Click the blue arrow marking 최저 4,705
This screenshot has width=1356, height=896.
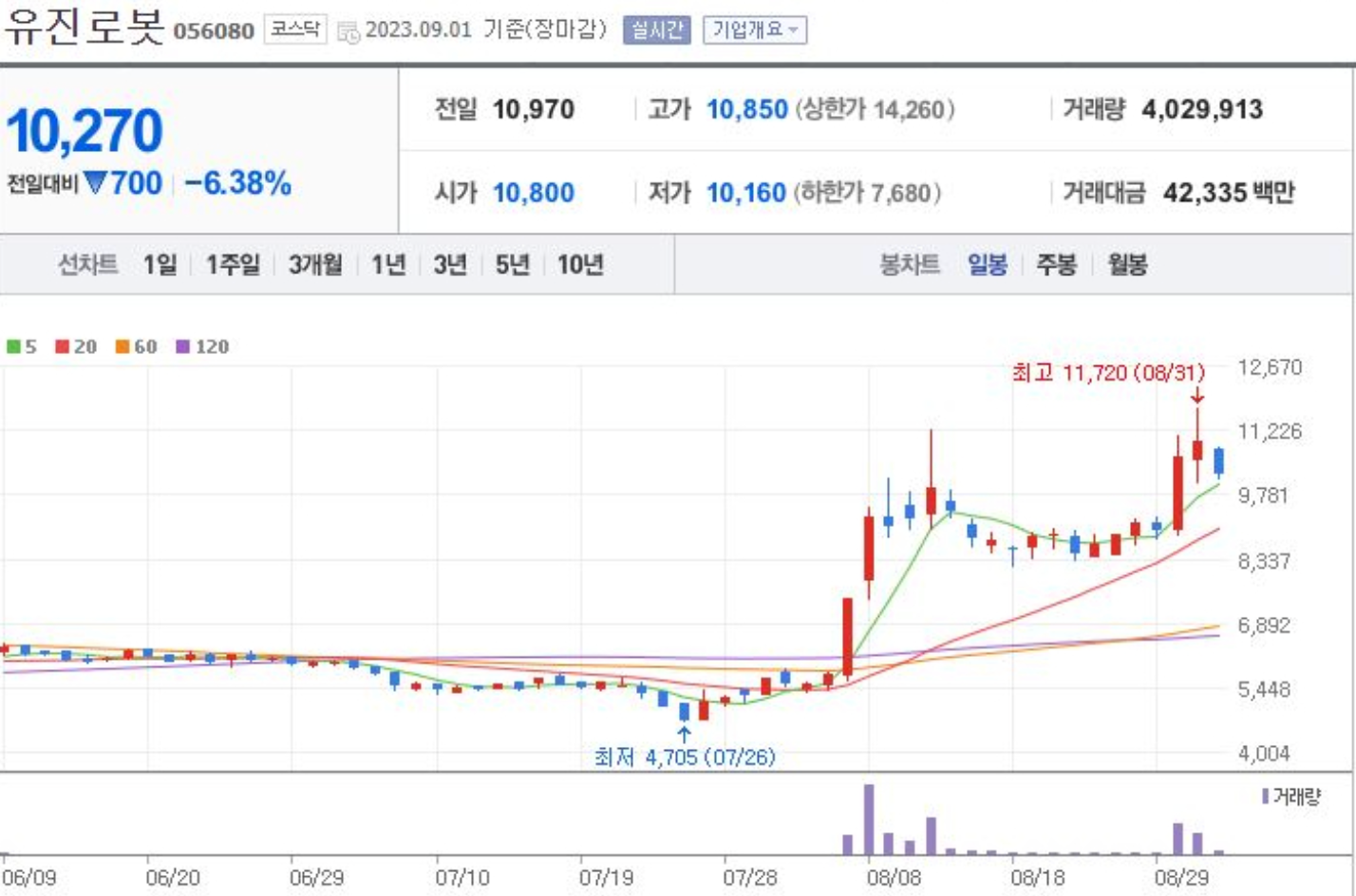[685, 735]
